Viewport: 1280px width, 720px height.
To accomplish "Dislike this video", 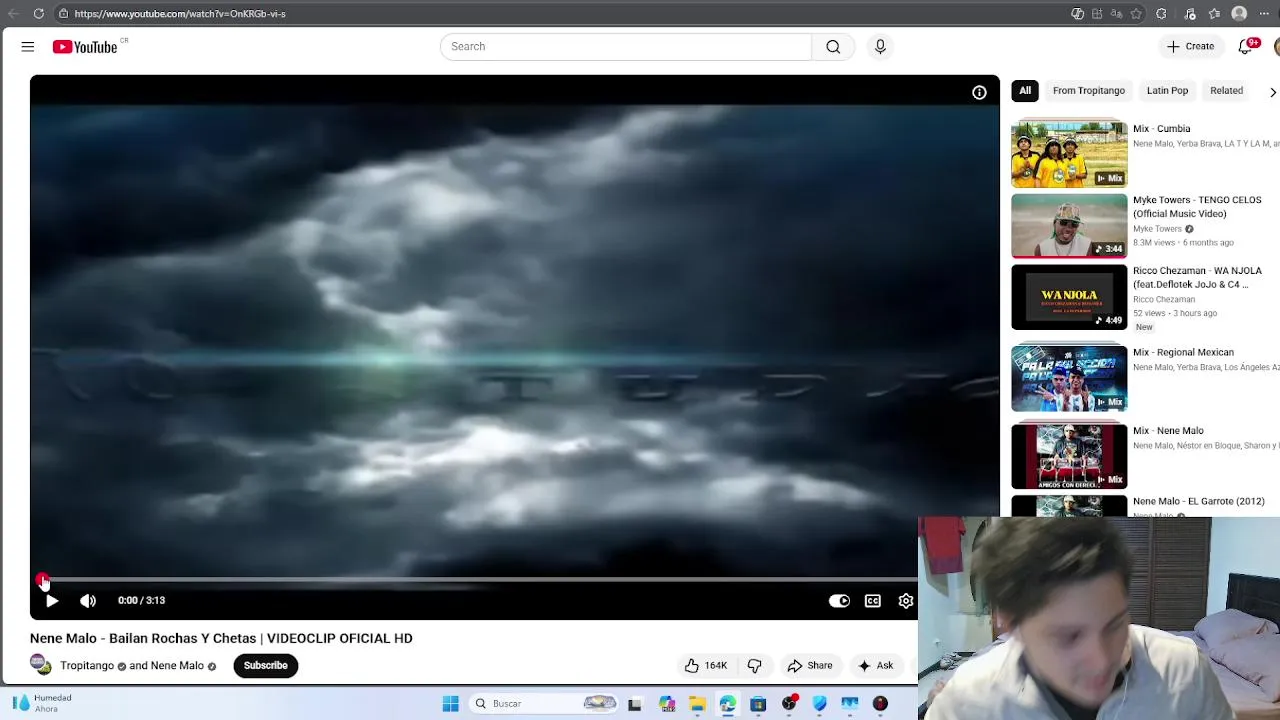I will click(x=755, y=665).
